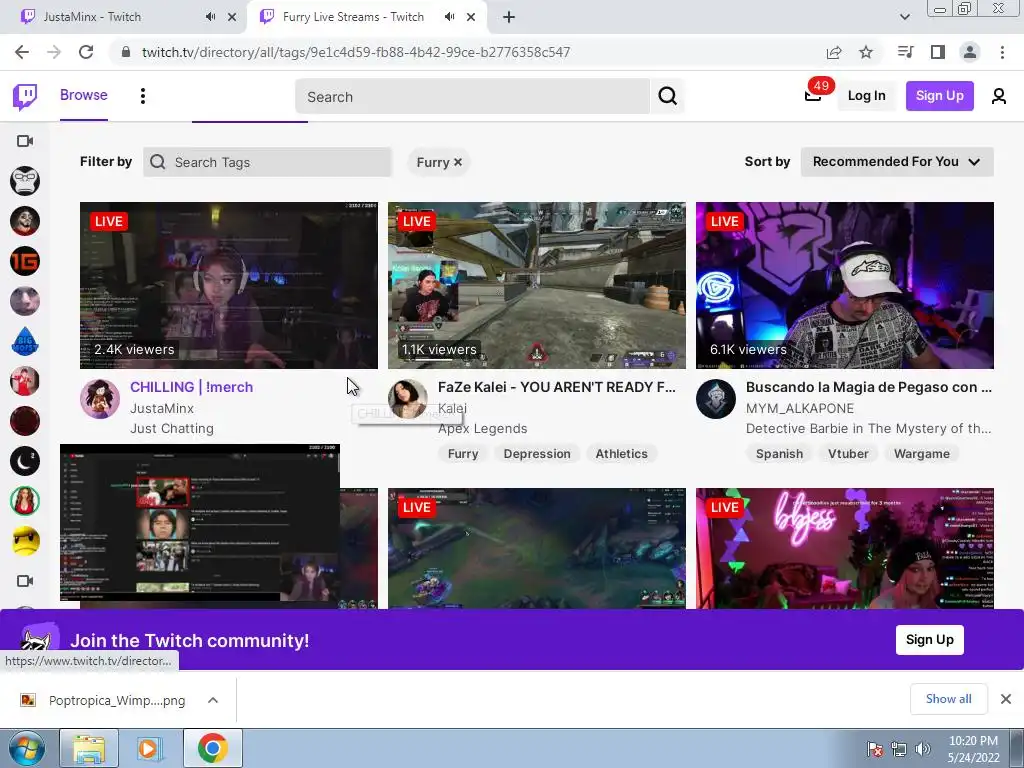Select the Depression tag
This screenshot has width=1024, height=768.
537,454
